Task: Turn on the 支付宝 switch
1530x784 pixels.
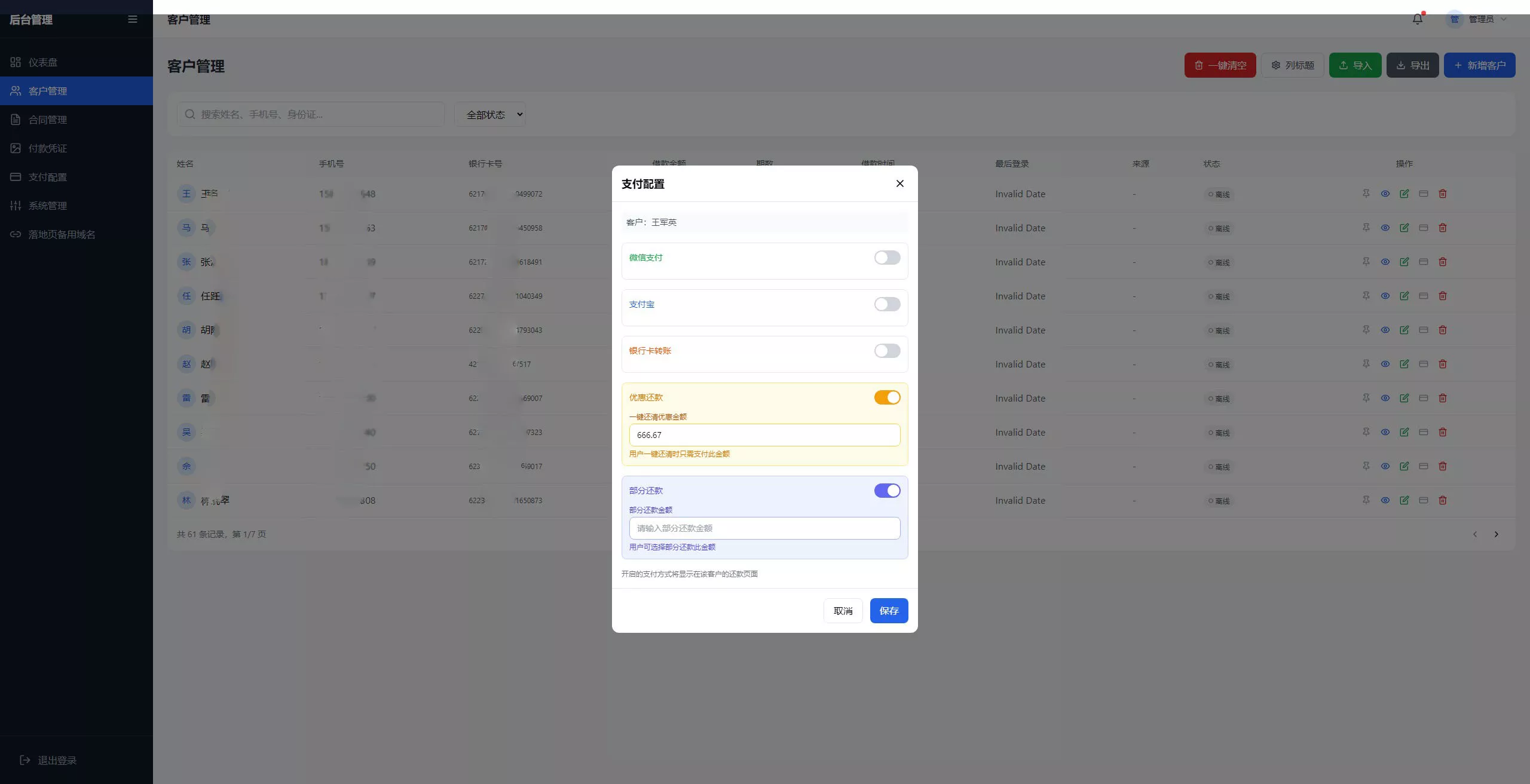Action: coord(887,304)
